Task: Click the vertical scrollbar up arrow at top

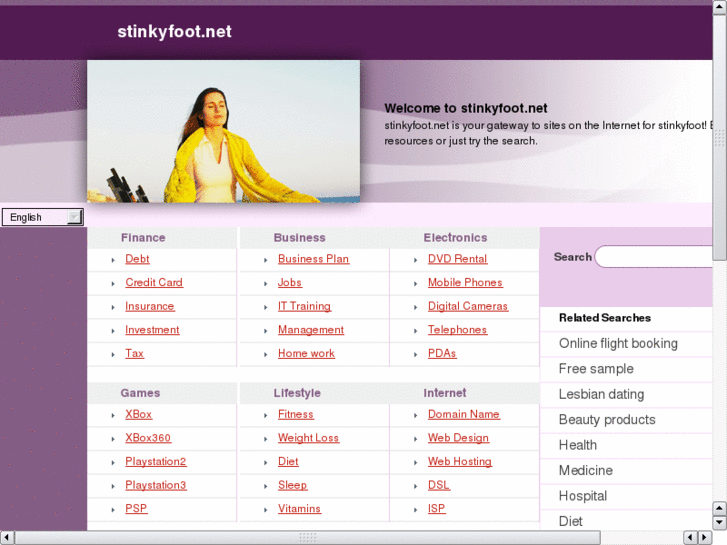Action: tap(720, 6)
